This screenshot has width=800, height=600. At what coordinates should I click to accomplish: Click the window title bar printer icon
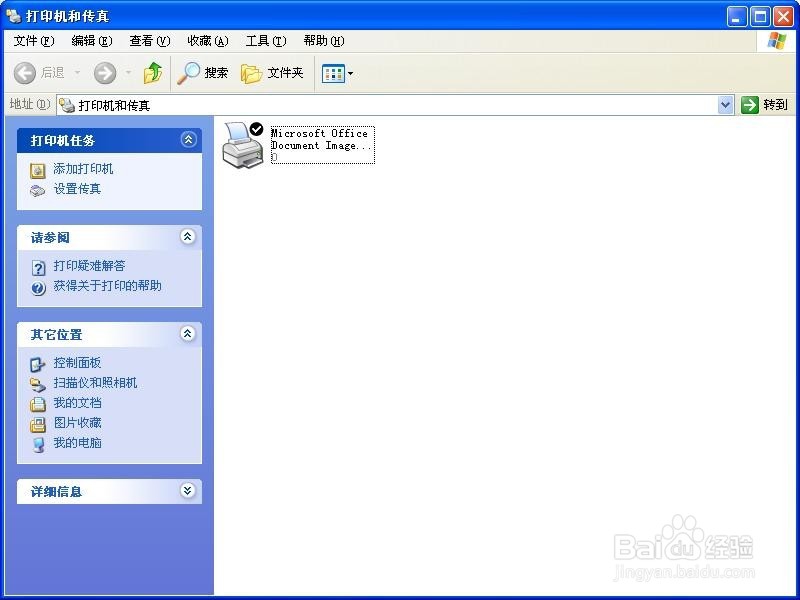(x=13, y=16)
